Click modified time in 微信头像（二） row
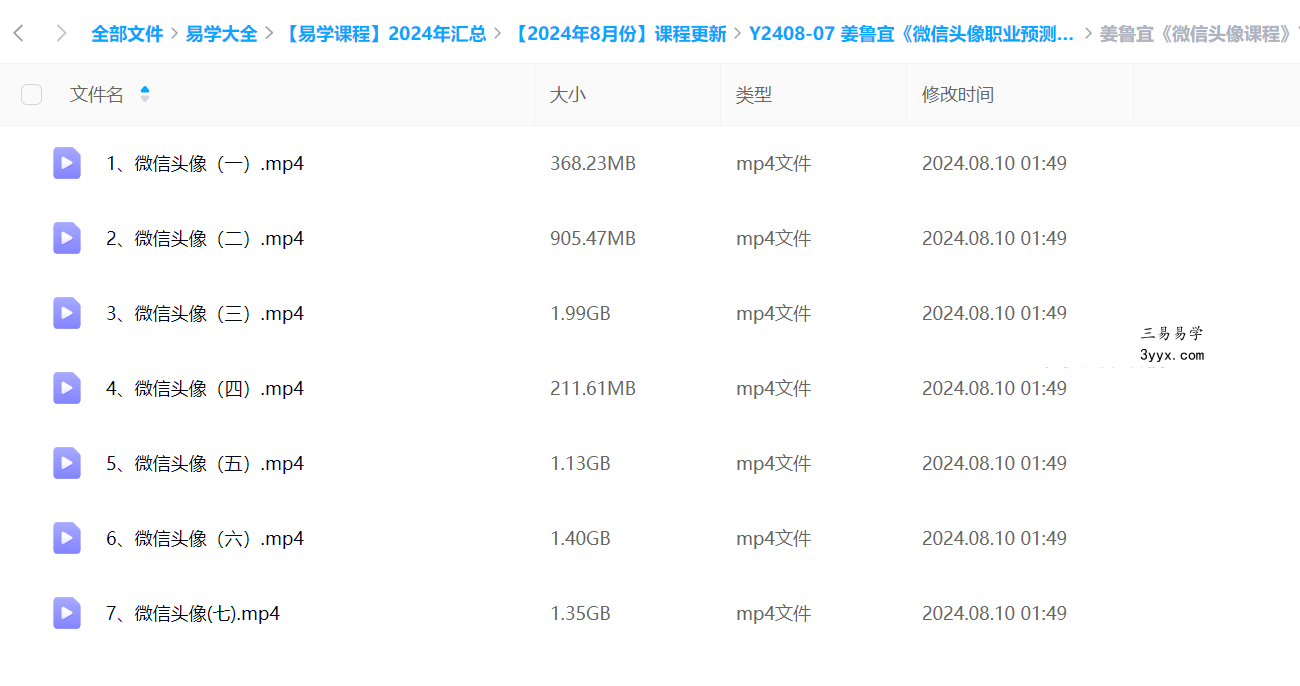 click(994, 238)
